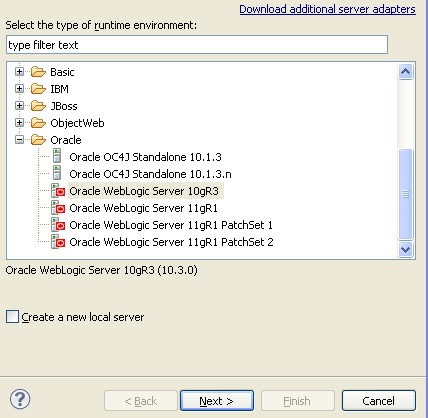Click the scrollbar down arrow
Image resolution: width=428 pixels, height=418 pixels.
pyautogui.click(x=405, y=249)
